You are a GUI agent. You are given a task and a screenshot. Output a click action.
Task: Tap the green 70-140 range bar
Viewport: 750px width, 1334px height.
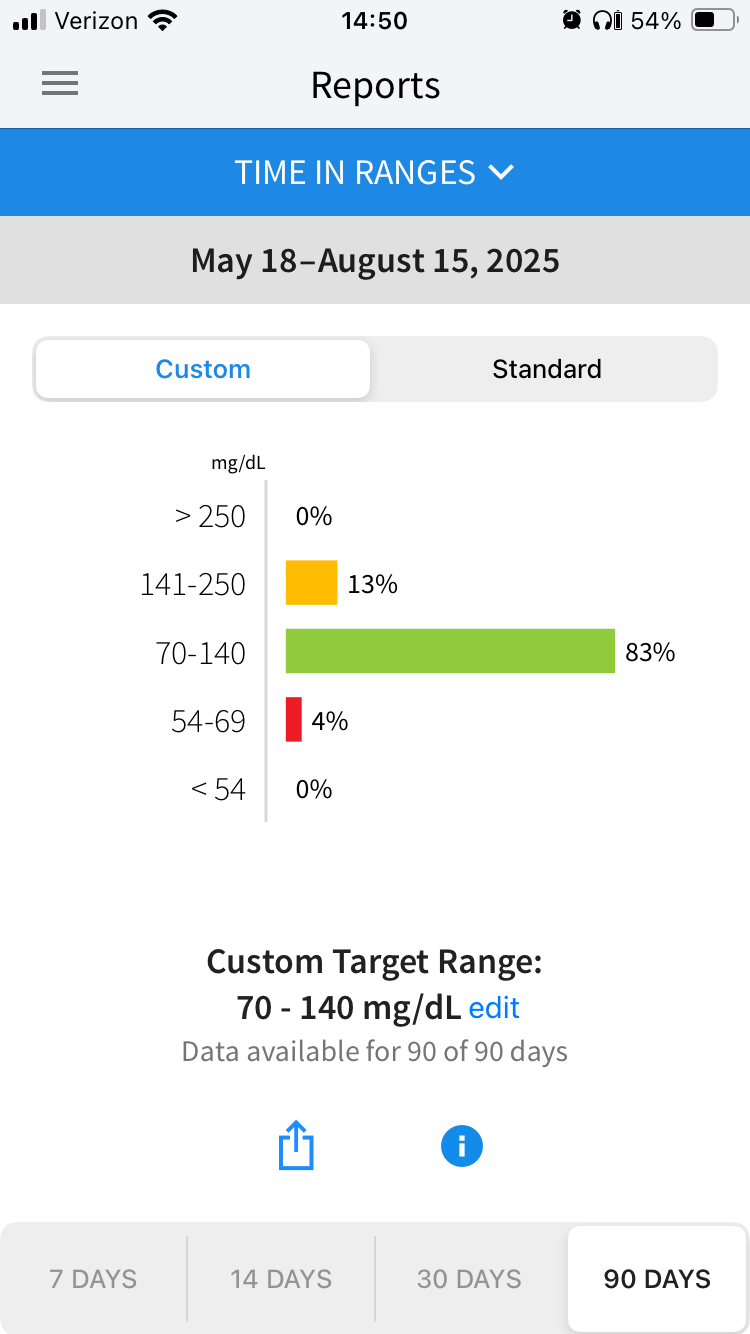450,651
